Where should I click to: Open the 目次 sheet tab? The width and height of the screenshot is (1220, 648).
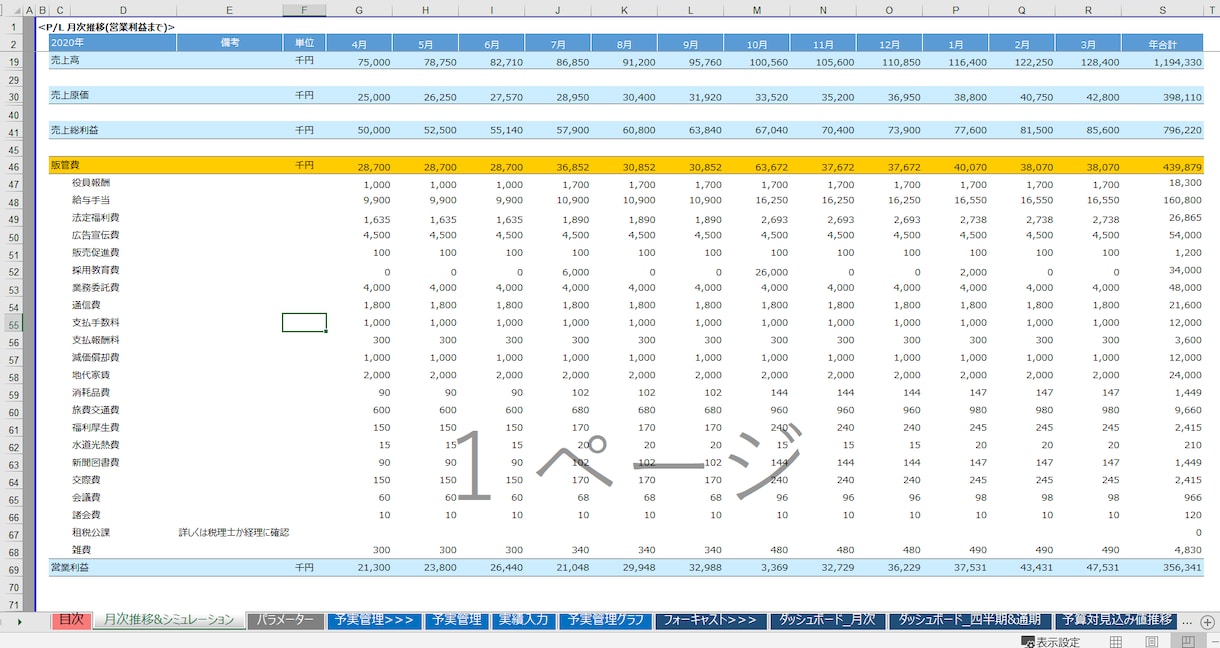click(x=70, y=621)
